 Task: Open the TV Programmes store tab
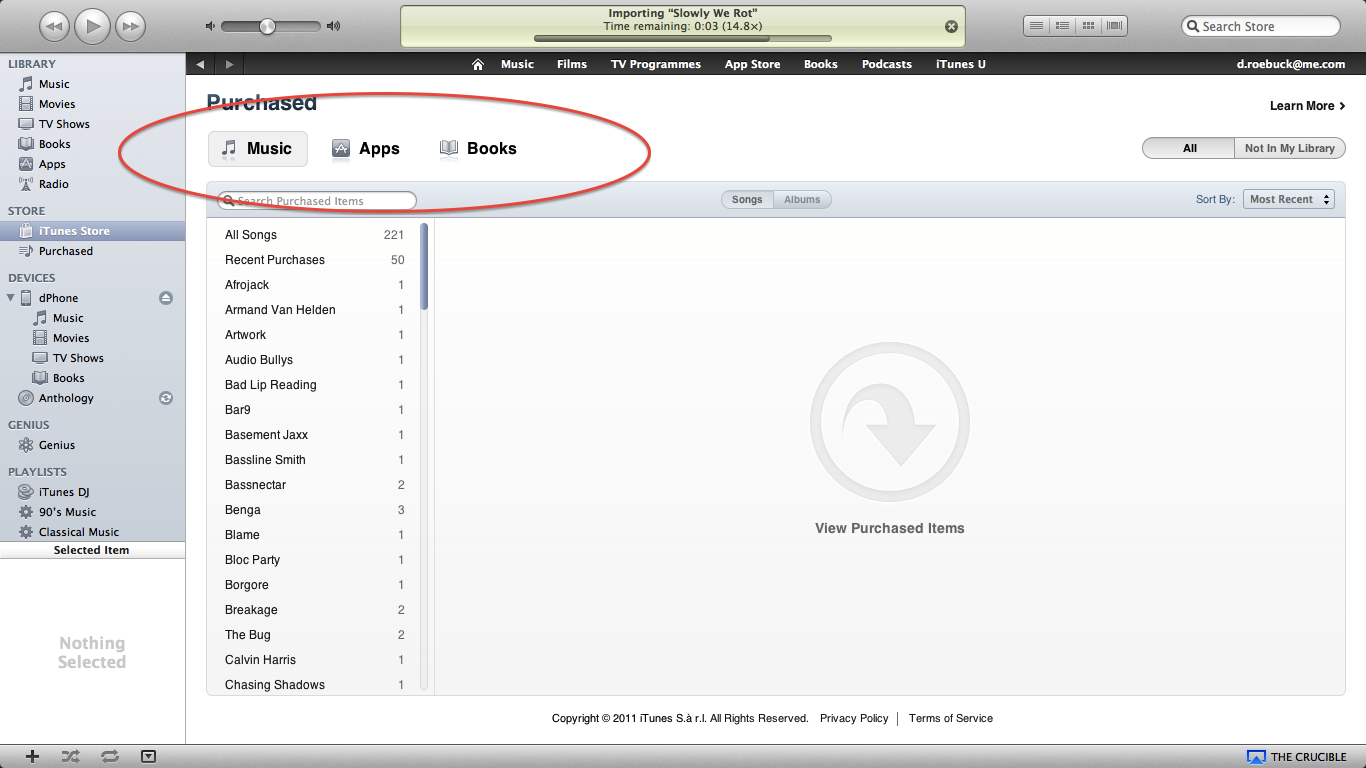pos(656,64)
